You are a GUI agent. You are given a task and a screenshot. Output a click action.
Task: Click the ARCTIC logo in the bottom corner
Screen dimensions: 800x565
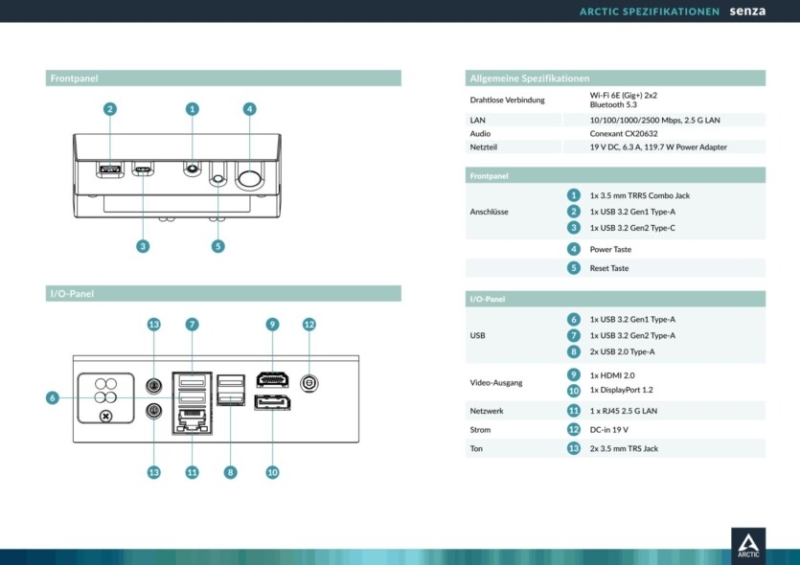click(x=748, y=546)
